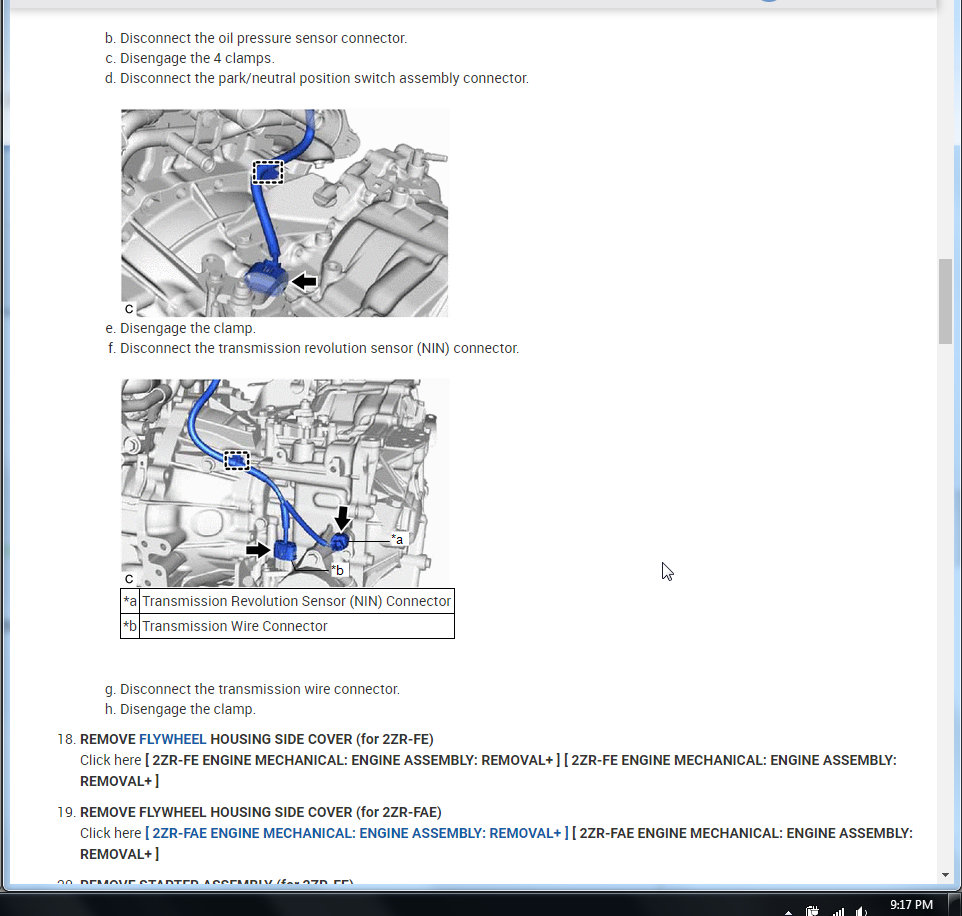Click table cell 'Transmission Wire Connector'

click(x=297, y=626)
